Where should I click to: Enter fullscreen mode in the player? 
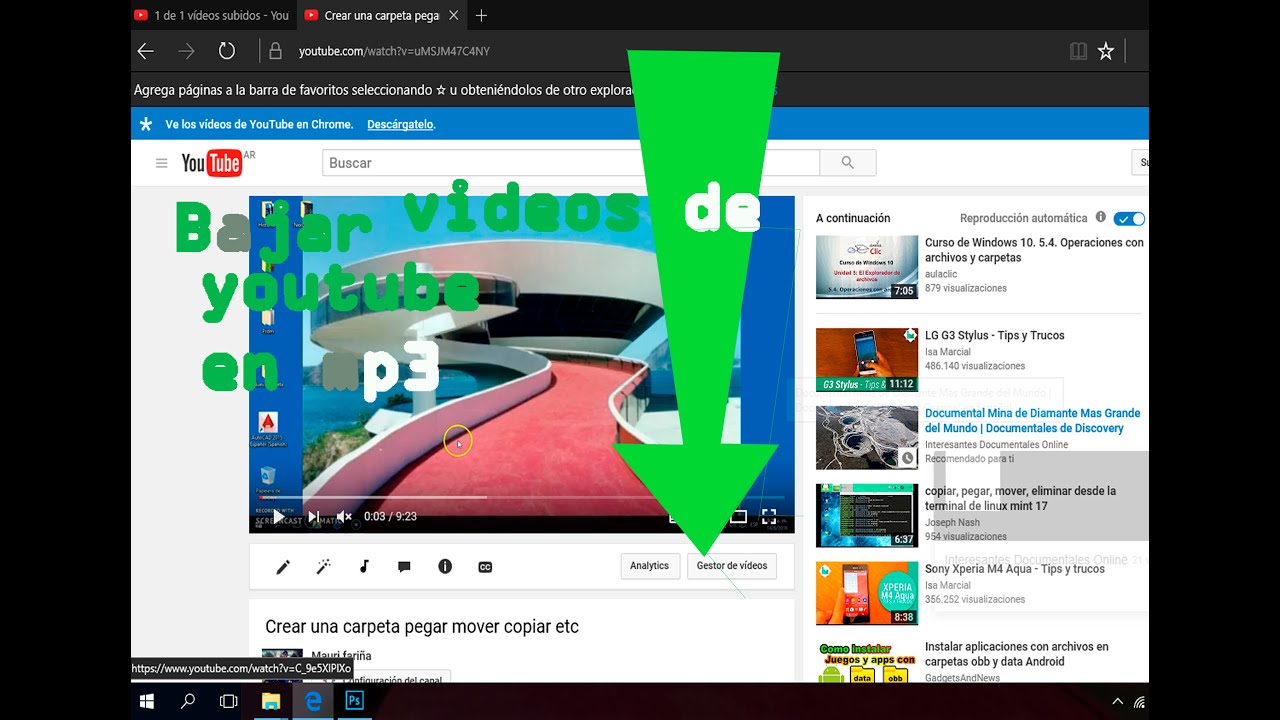tap(769, 517)
